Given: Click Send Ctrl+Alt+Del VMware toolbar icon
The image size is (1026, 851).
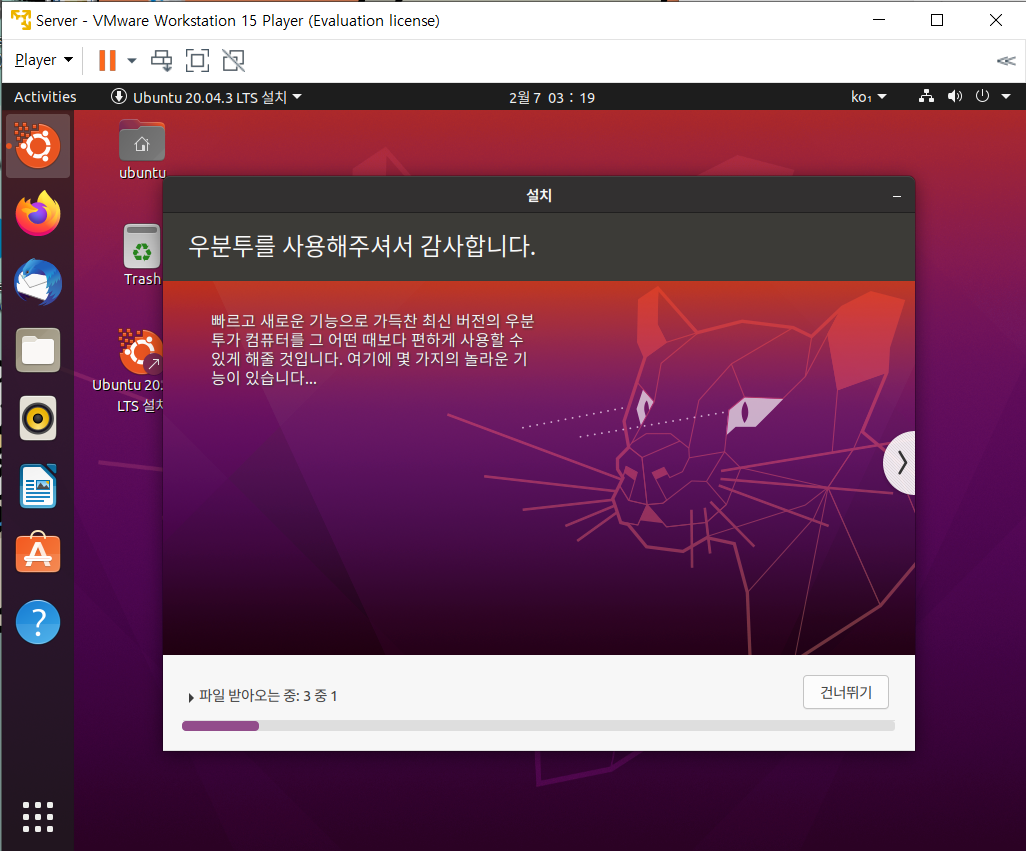Looking at the screenshot, I should (x=162, y=60).
